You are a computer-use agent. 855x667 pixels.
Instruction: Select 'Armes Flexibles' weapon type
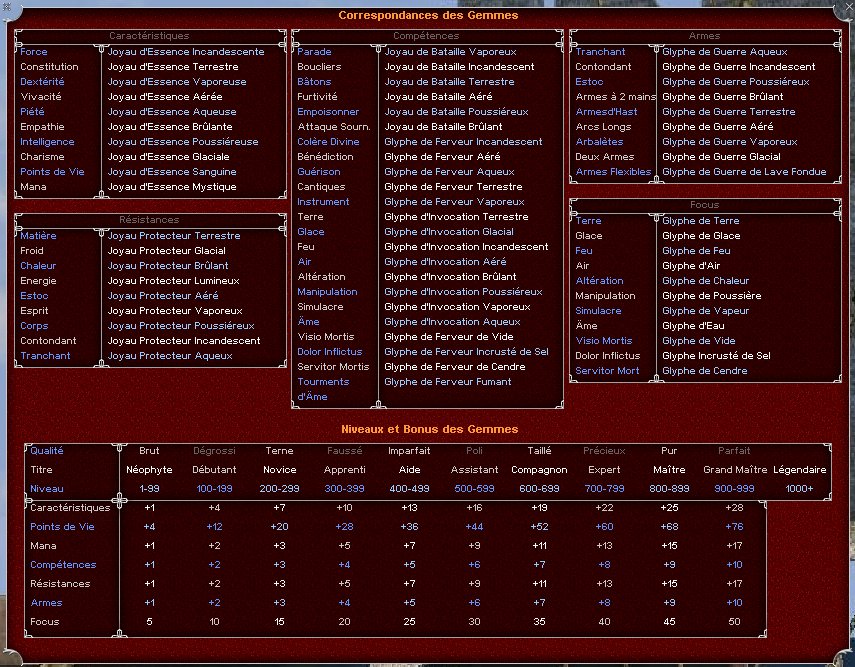pyautogui.click(x=613, y=172)
